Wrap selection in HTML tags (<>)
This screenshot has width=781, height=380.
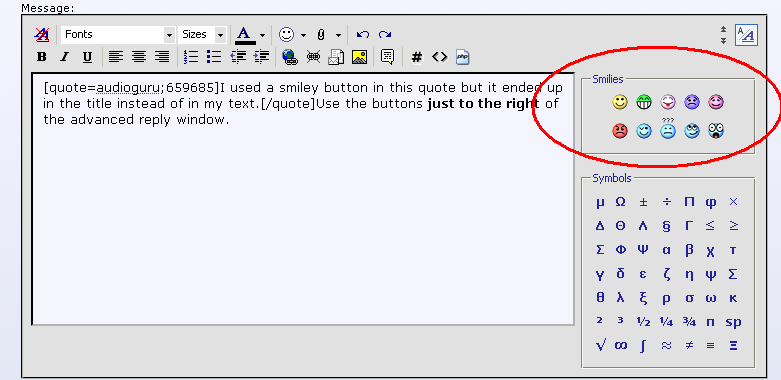coord(439,57)
